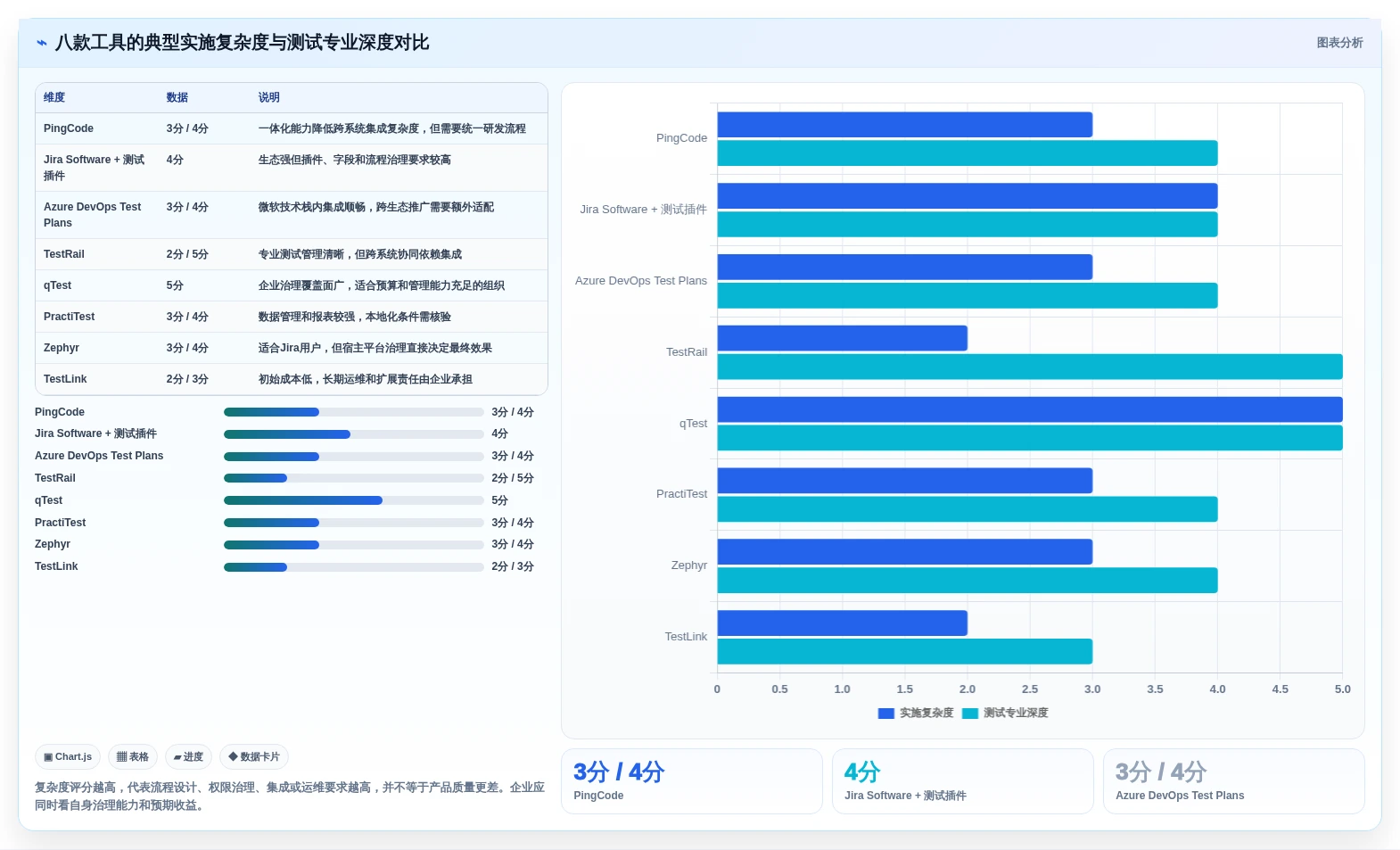The image size is (1400, 850).
Task: Click the PractiTest table row name
Action: tap(70, 317)
